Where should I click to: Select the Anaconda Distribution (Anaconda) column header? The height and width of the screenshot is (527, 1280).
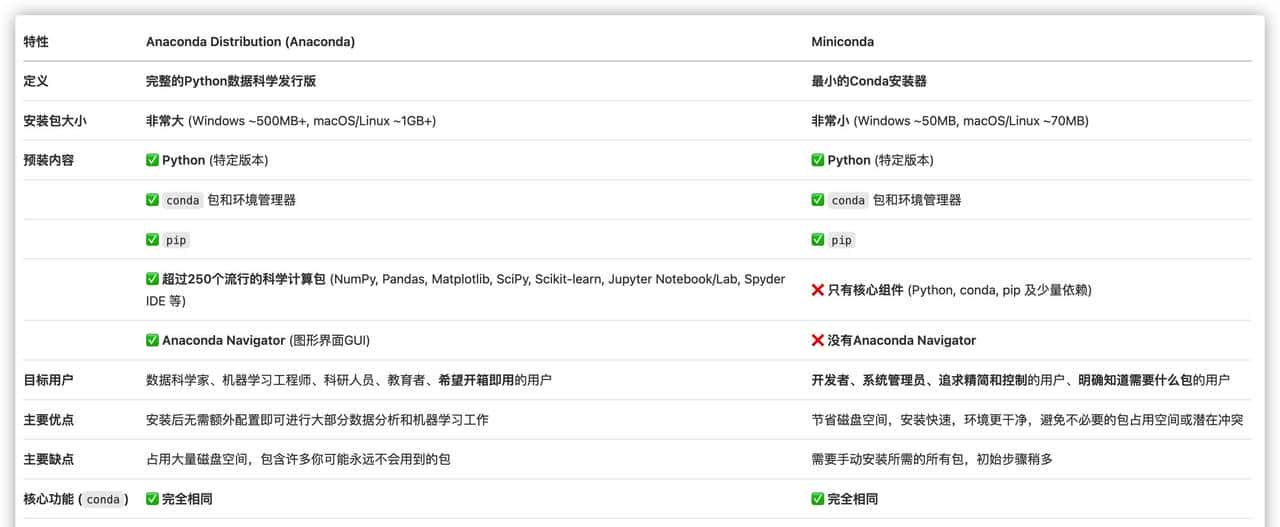point(250,42)
